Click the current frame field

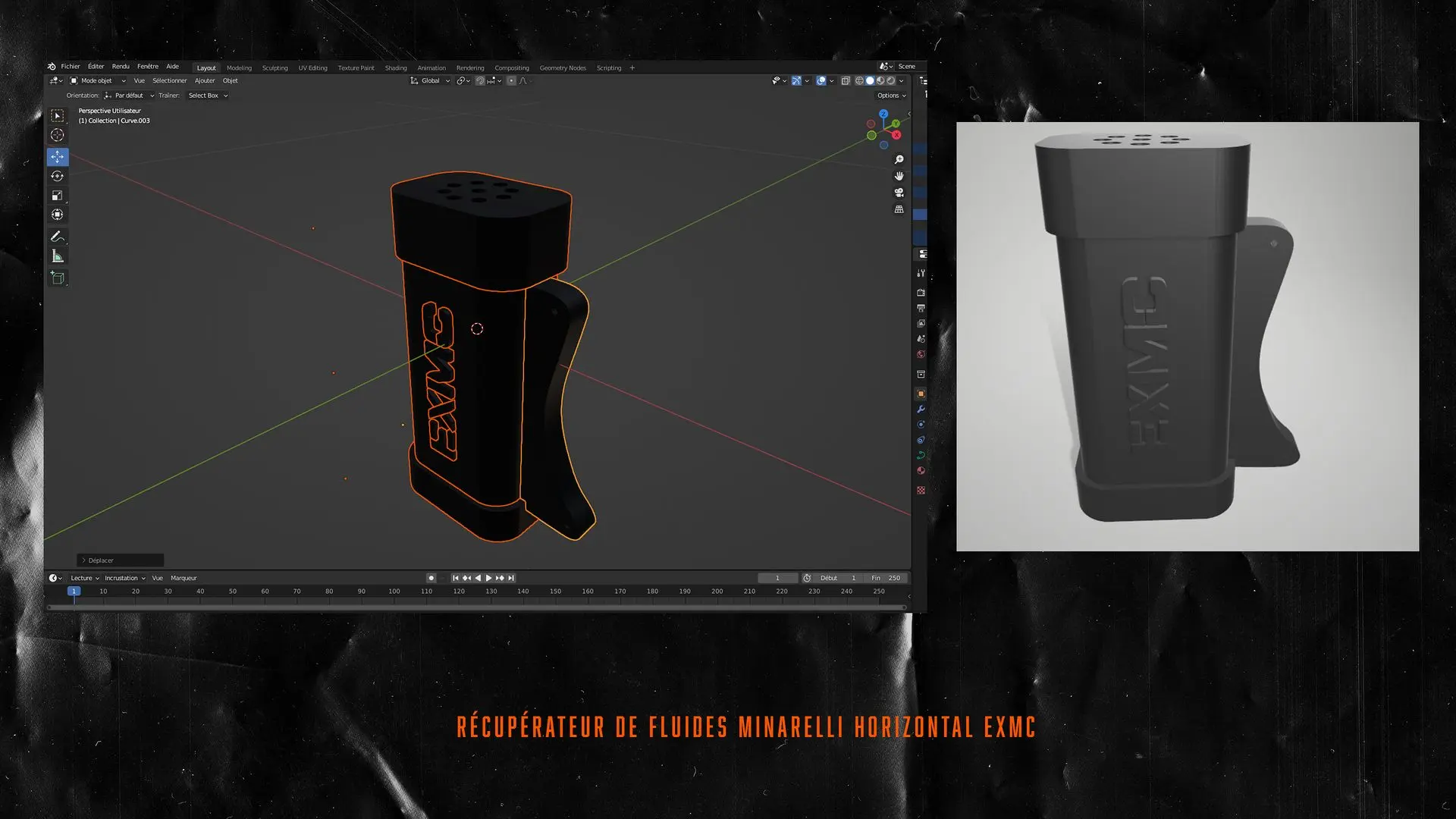click(778, 578)
